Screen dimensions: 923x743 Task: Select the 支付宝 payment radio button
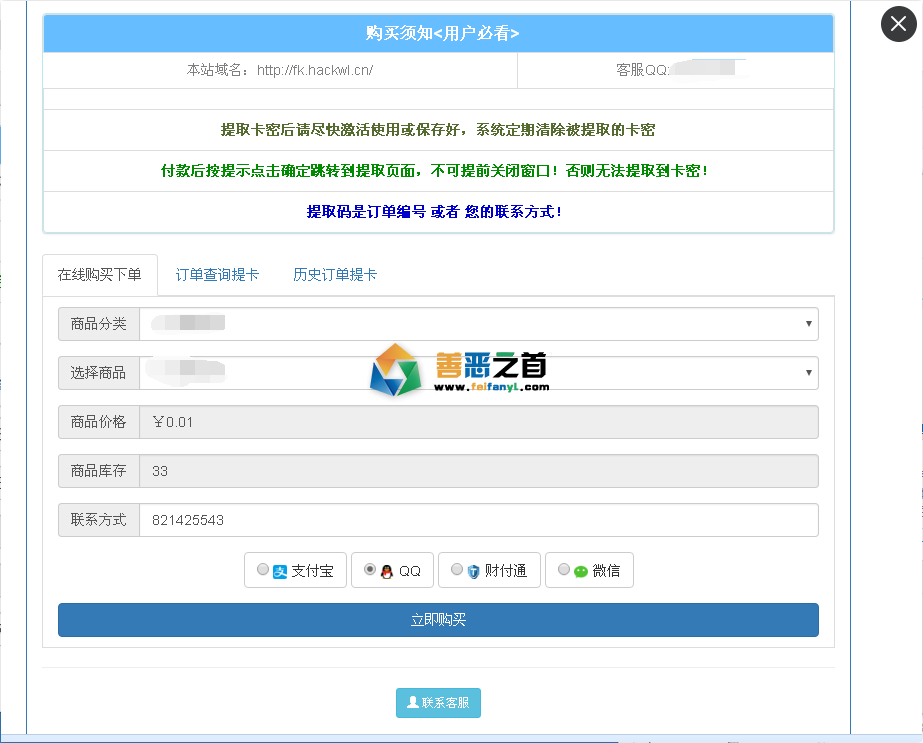[263, 570]
